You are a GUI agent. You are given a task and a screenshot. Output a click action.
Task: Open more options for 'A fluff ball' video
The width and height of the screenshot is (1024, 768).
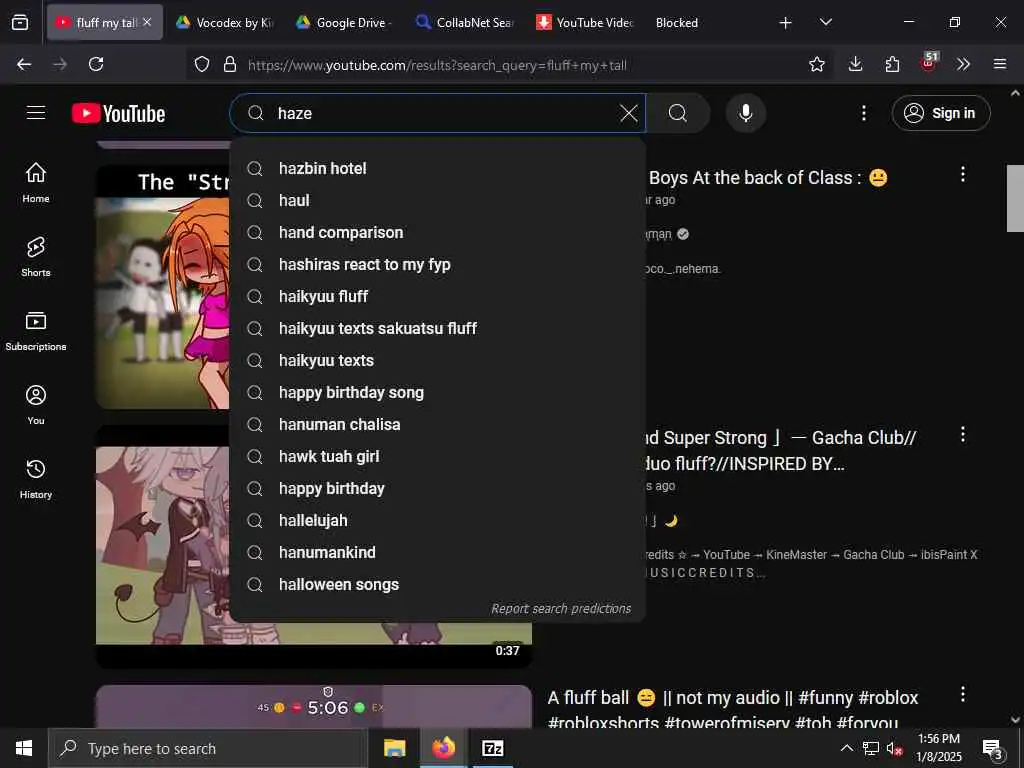[962, 695]
